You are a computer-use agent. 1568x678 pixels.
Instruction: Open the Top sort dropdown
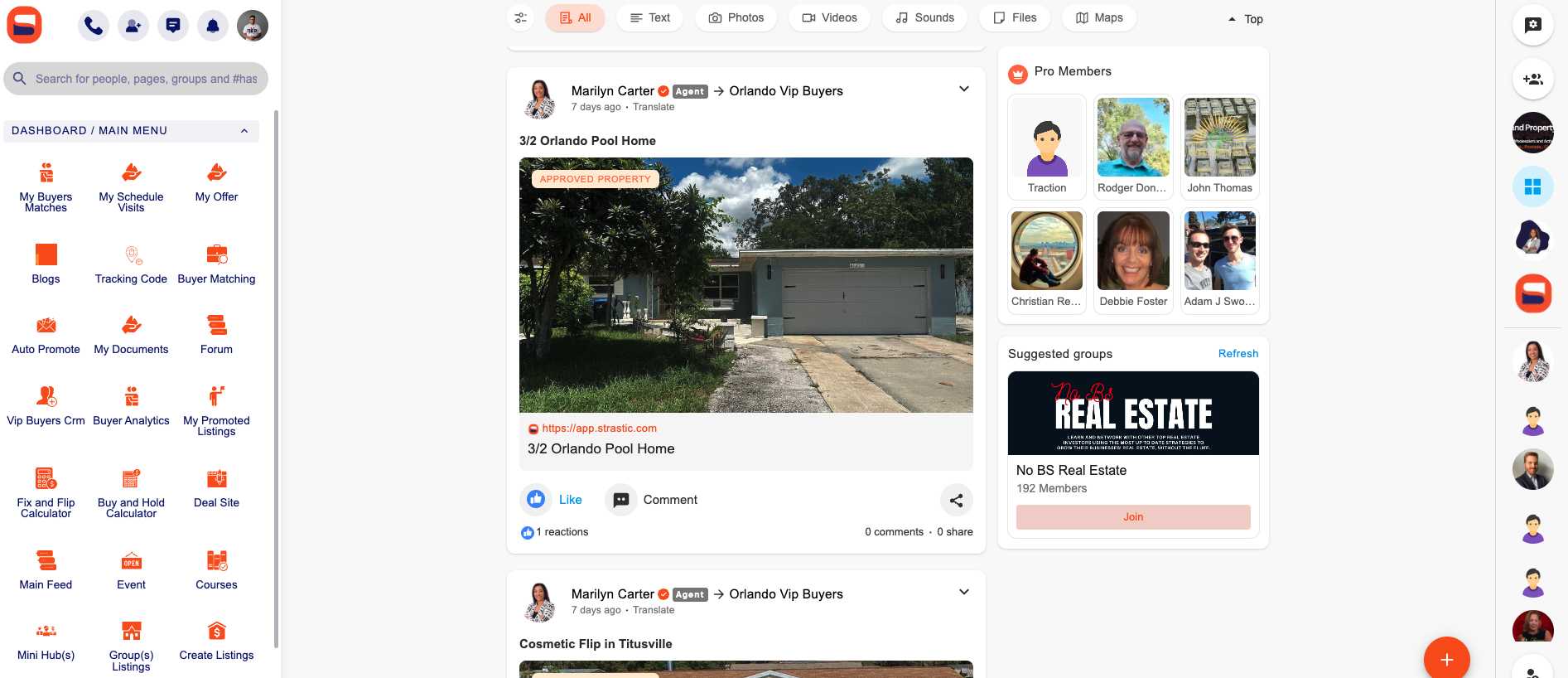(x=1245, y=19)
